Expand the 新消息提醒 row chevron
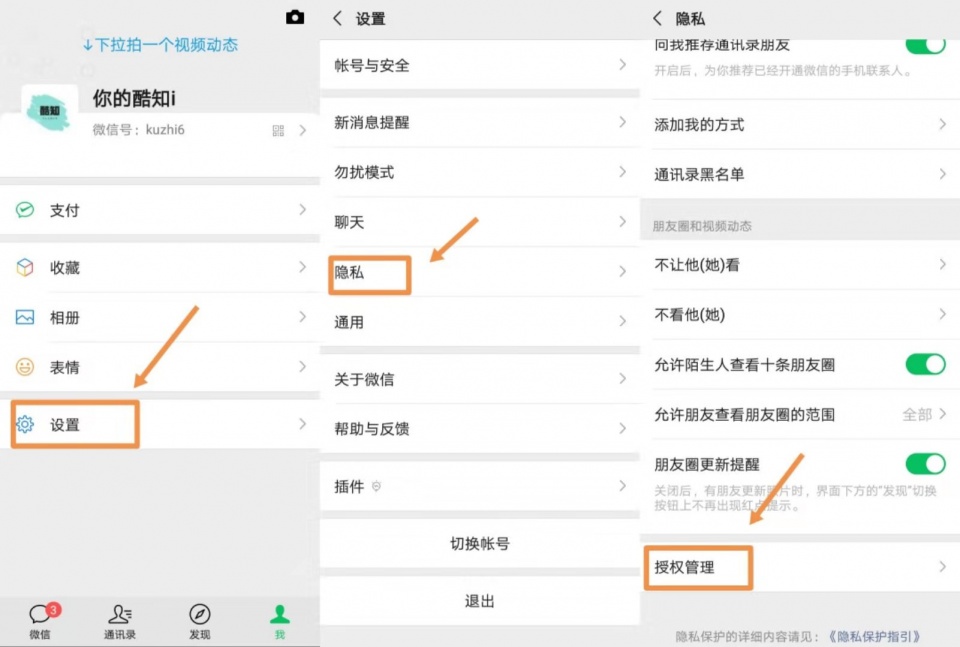Viewport: 960px width, 647px height. tap(623, 122)
